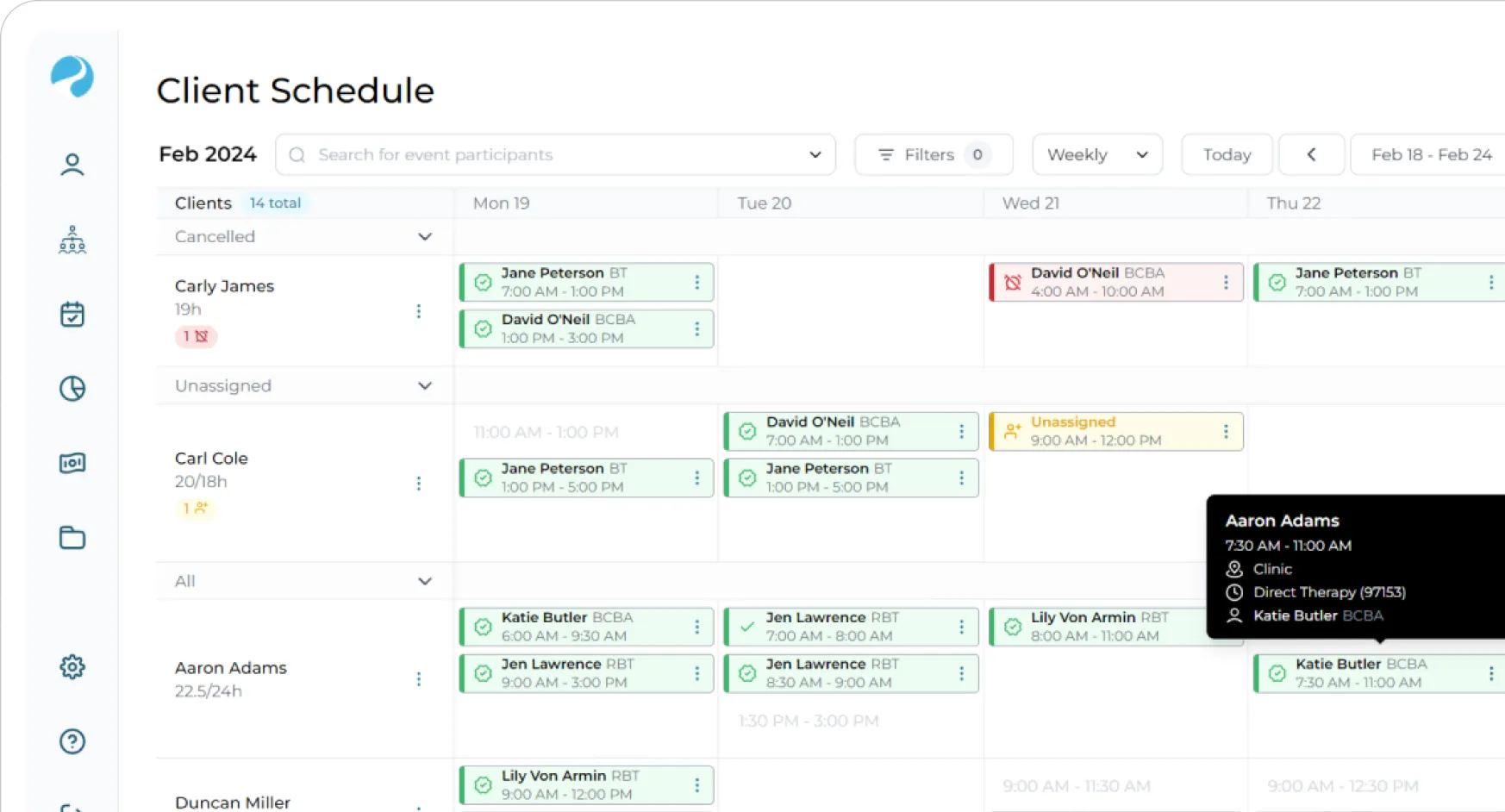The image size is (1505, 812).
Task: Open Katie Butler 7:30 AM Thursday event
Action: (1379, 673)
